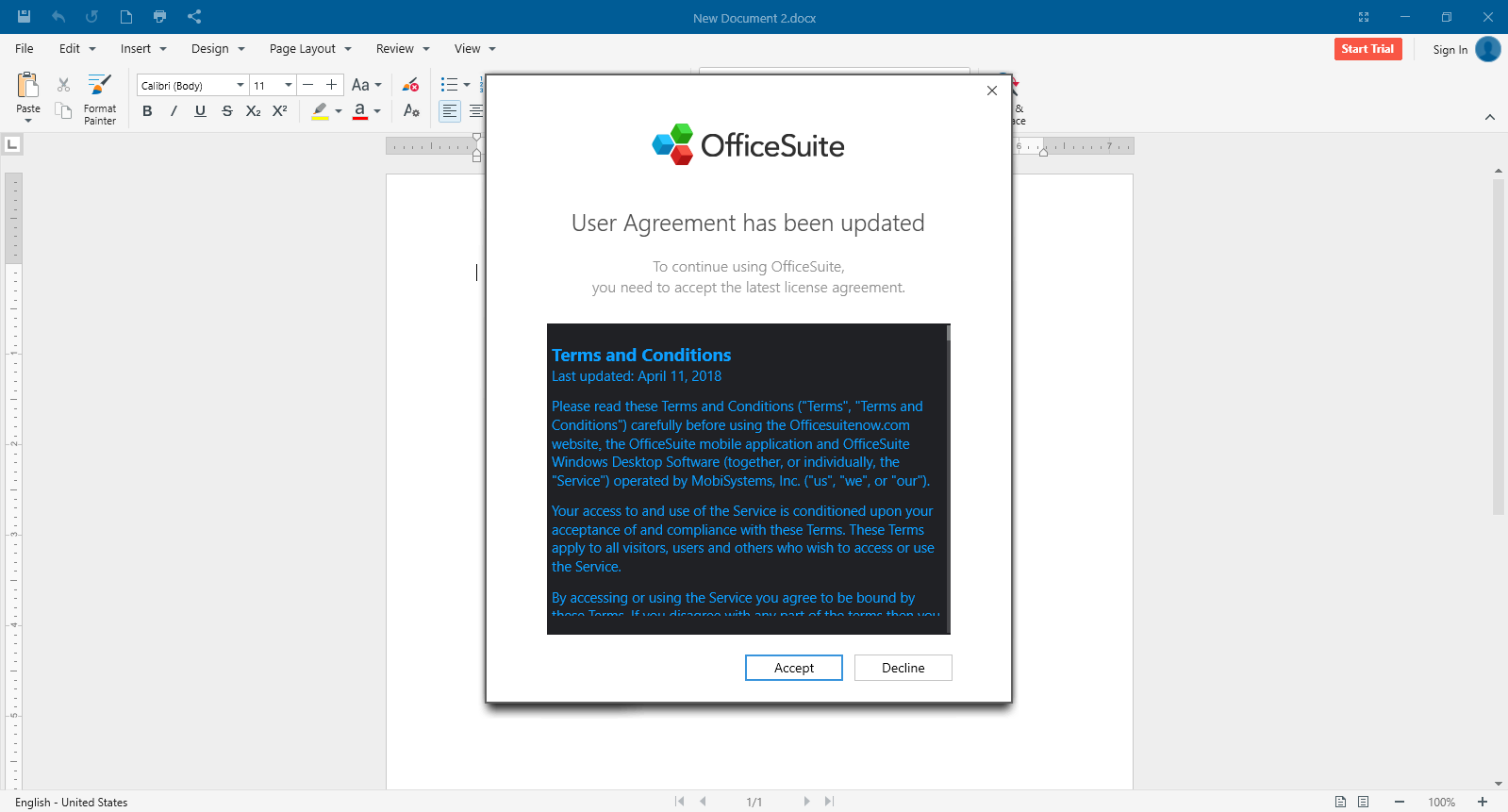Open the highlight color dropdown arrow
This screenshot has height=812, width=1508.
coord(339,111)
